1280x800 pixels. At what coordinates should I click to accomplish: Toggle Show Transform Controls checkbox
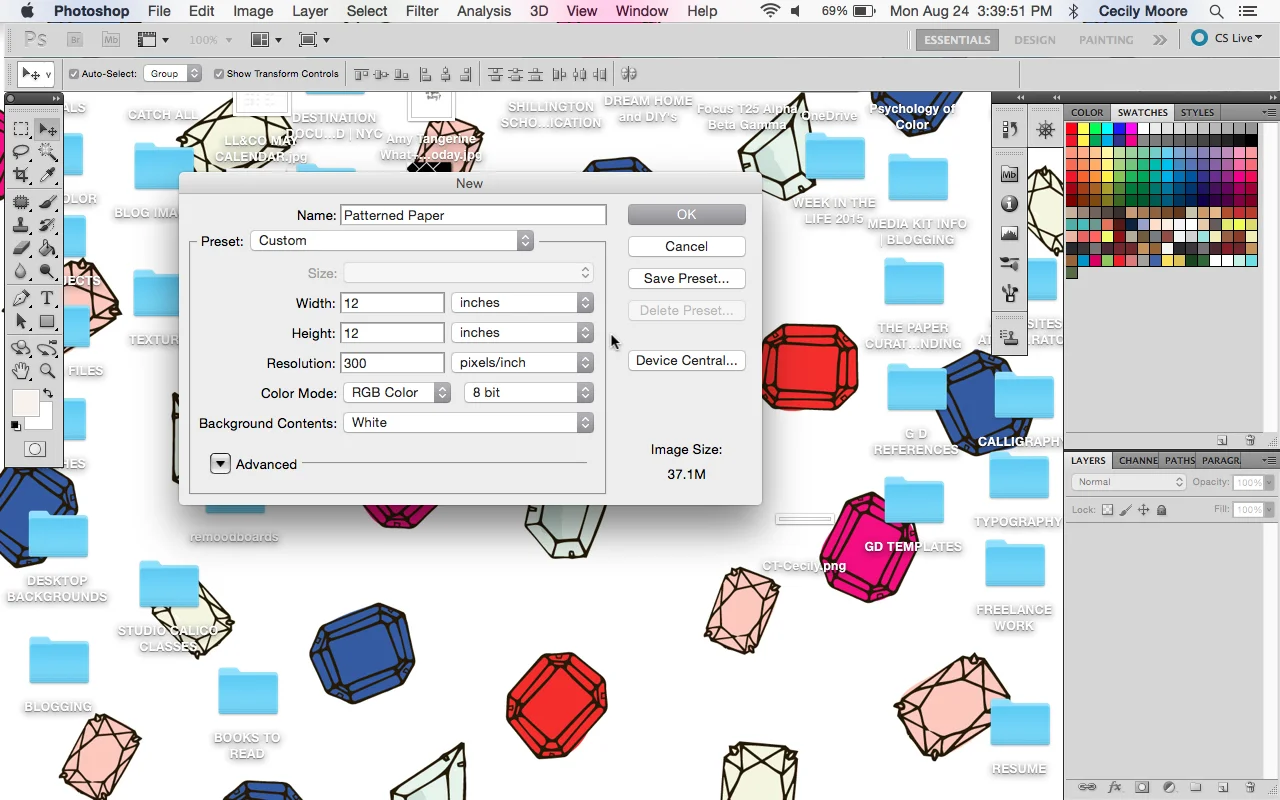pos(219,74)
